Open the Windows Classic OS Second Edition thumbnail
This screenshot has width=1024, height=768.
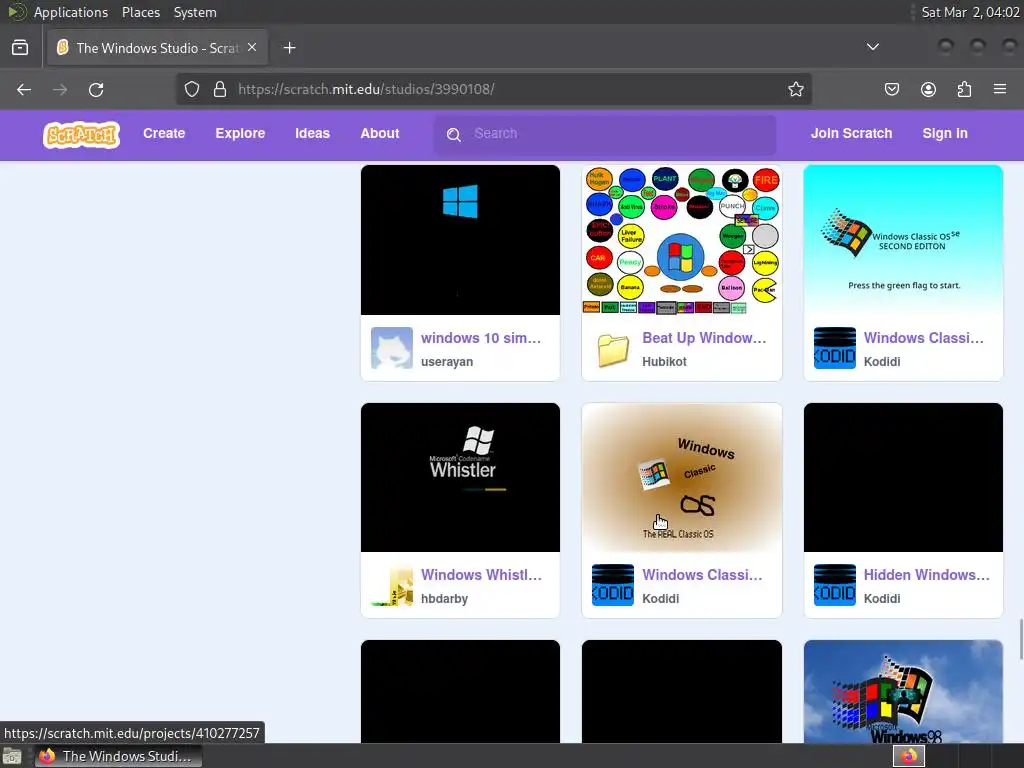(903, 240)
